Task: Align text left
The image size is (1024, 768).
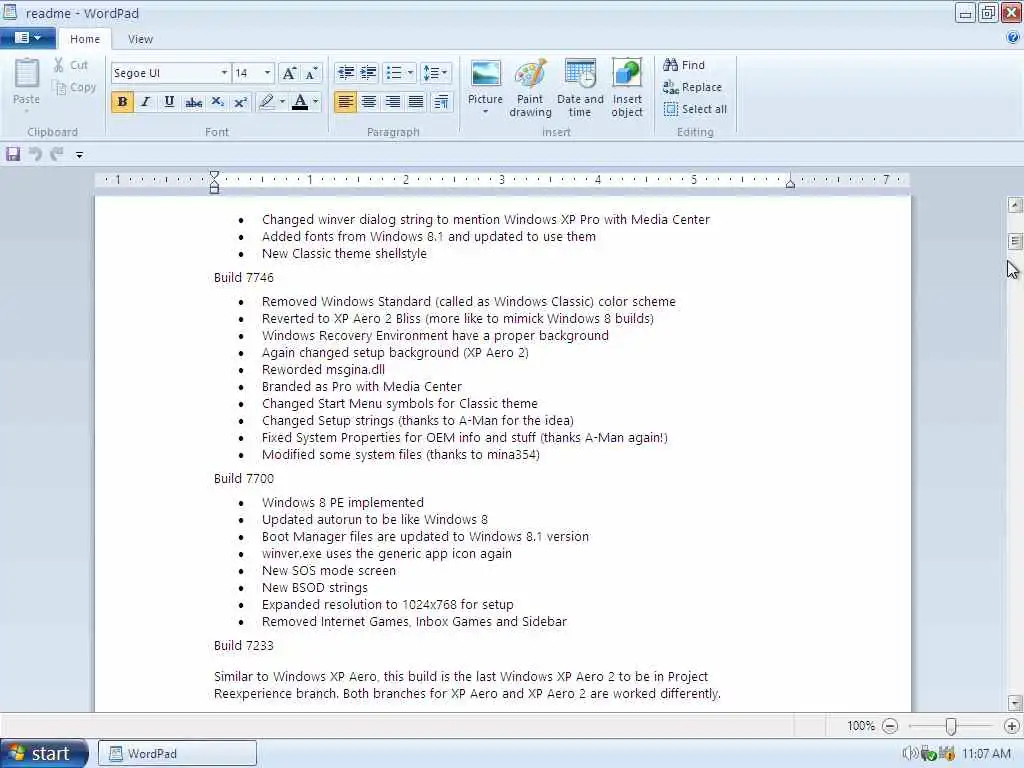Action: click(345, 102)
